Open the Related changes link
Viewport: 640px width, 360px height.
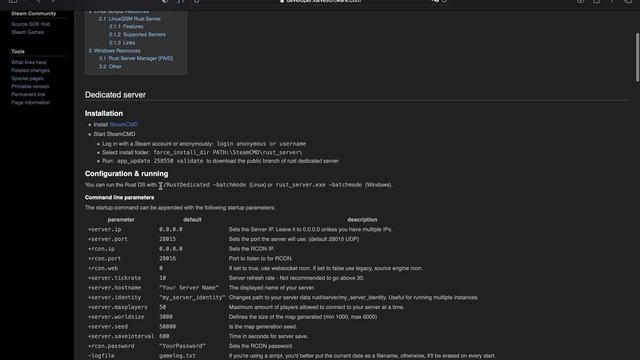pos(30,71)
